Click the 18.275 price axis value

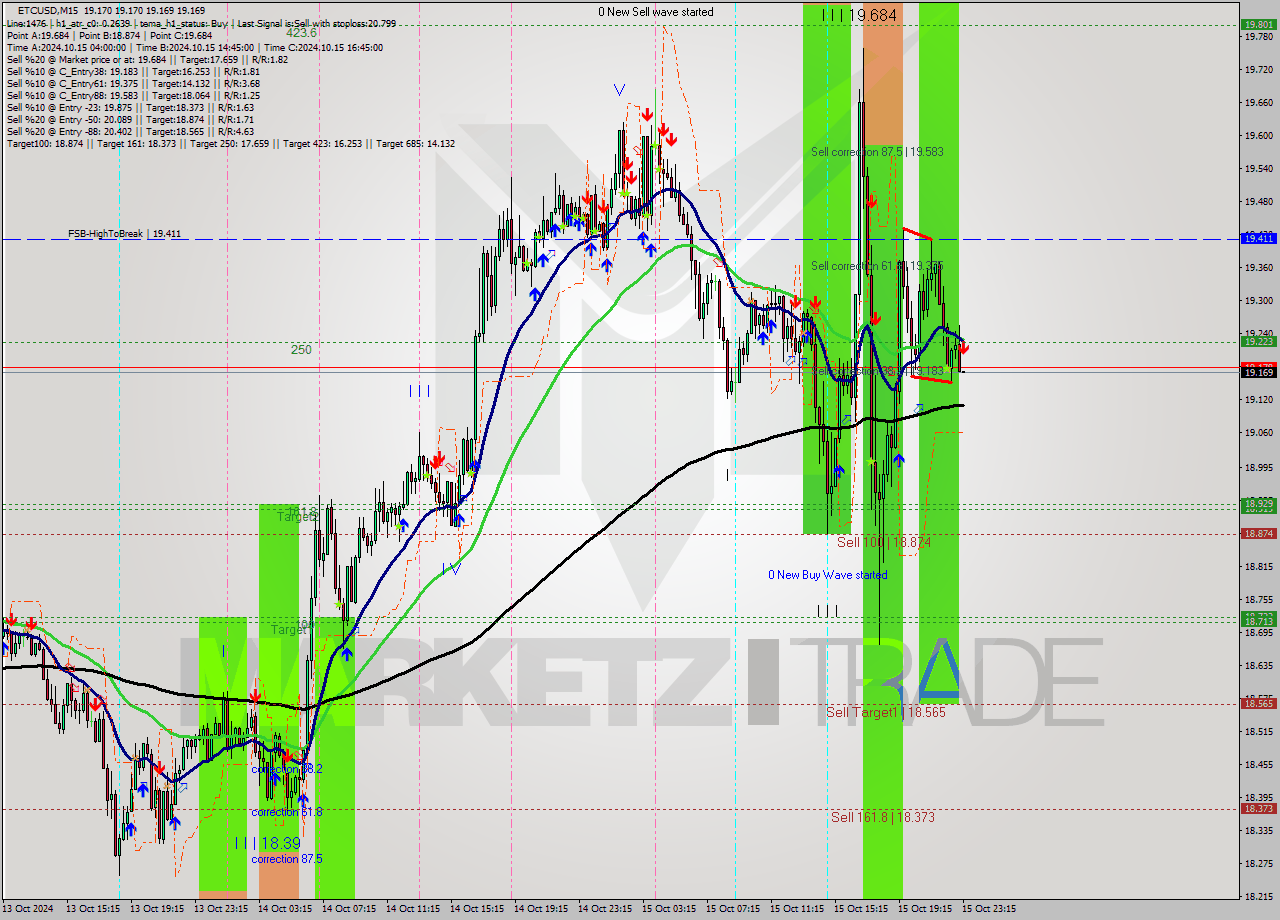pos(1257,864)
